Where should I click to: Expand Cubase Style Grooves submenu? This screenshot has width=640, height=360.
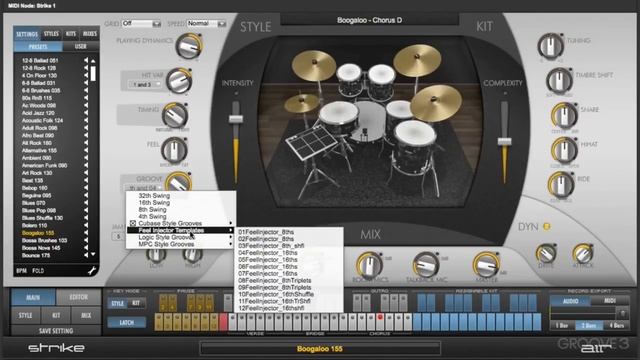point(180,223)
